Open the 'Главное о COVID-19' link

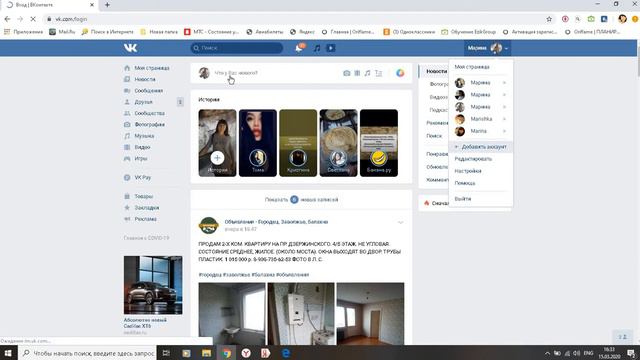tap(146, 238)
